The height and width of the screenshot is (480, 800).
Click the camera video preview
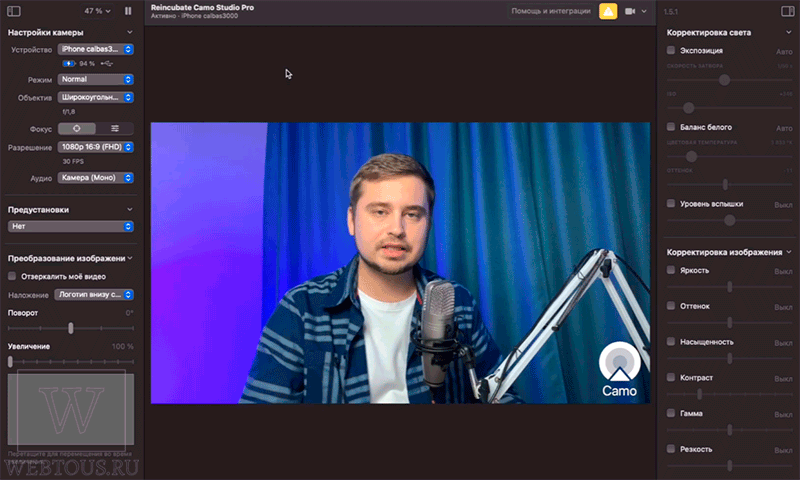[x=400, y=263]
